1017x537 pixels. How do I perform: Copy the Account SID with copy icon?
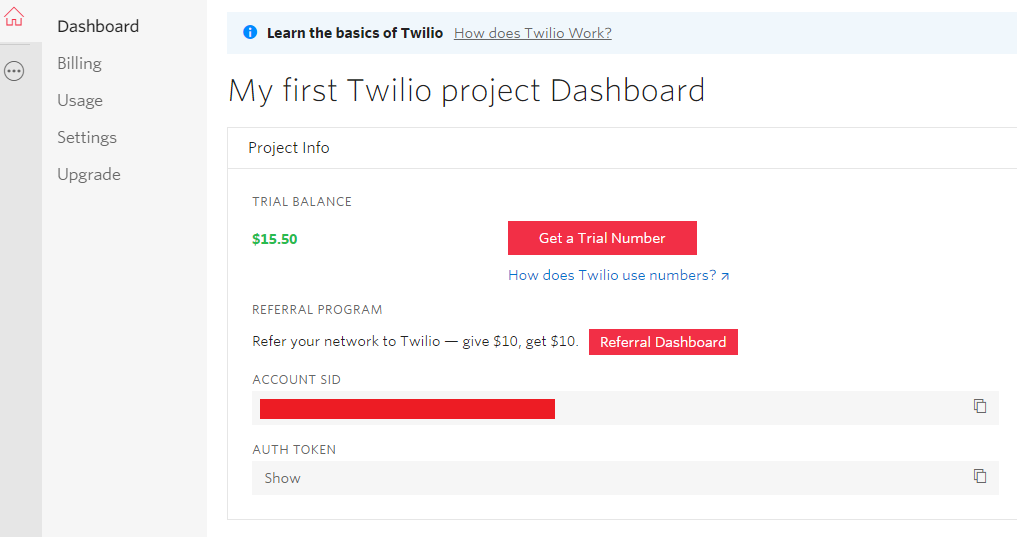point(980,406)
